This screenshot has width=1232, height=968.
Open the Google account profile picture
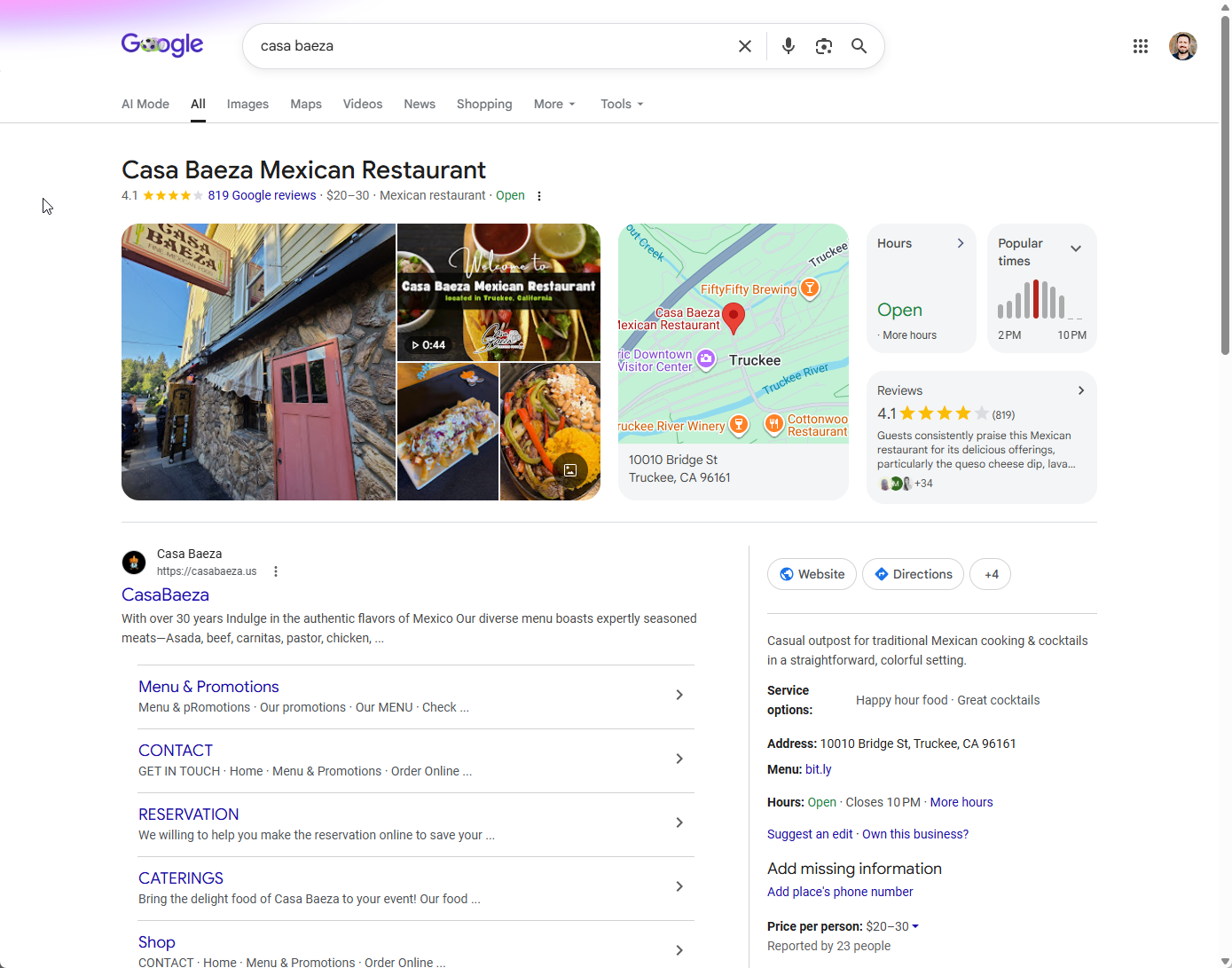click(1183, 46)
